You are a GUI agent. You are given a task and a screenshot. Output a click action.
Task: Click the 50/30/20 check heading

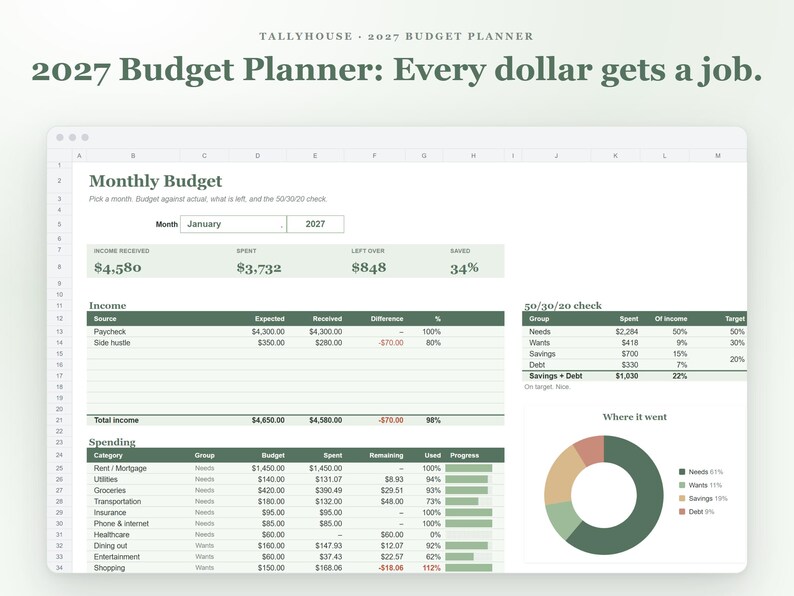(563, 305)
